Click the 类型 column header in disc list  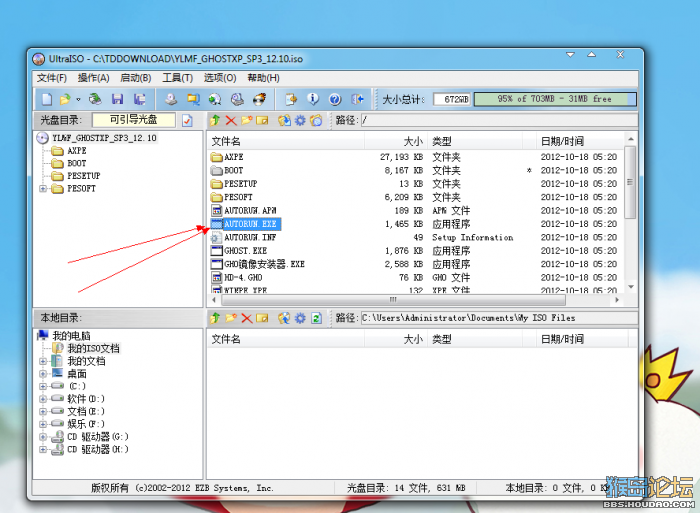[x=475, y=142]
